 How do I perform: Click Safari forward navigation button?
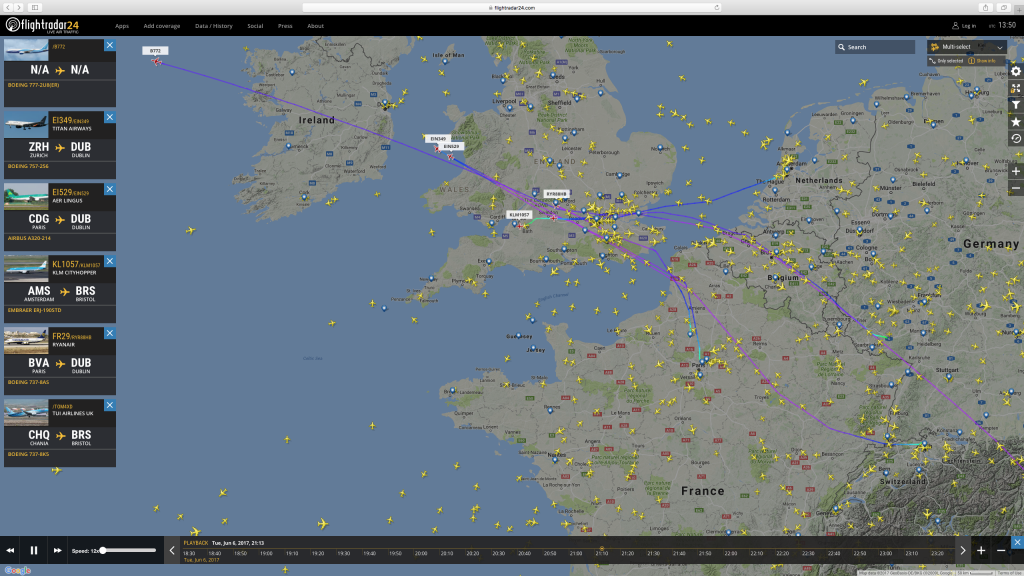19,7
